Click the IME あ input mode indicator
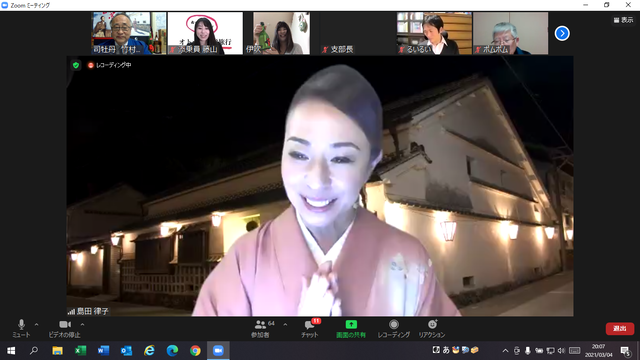This screenshot has height=360, width=640. pos(446,350)
